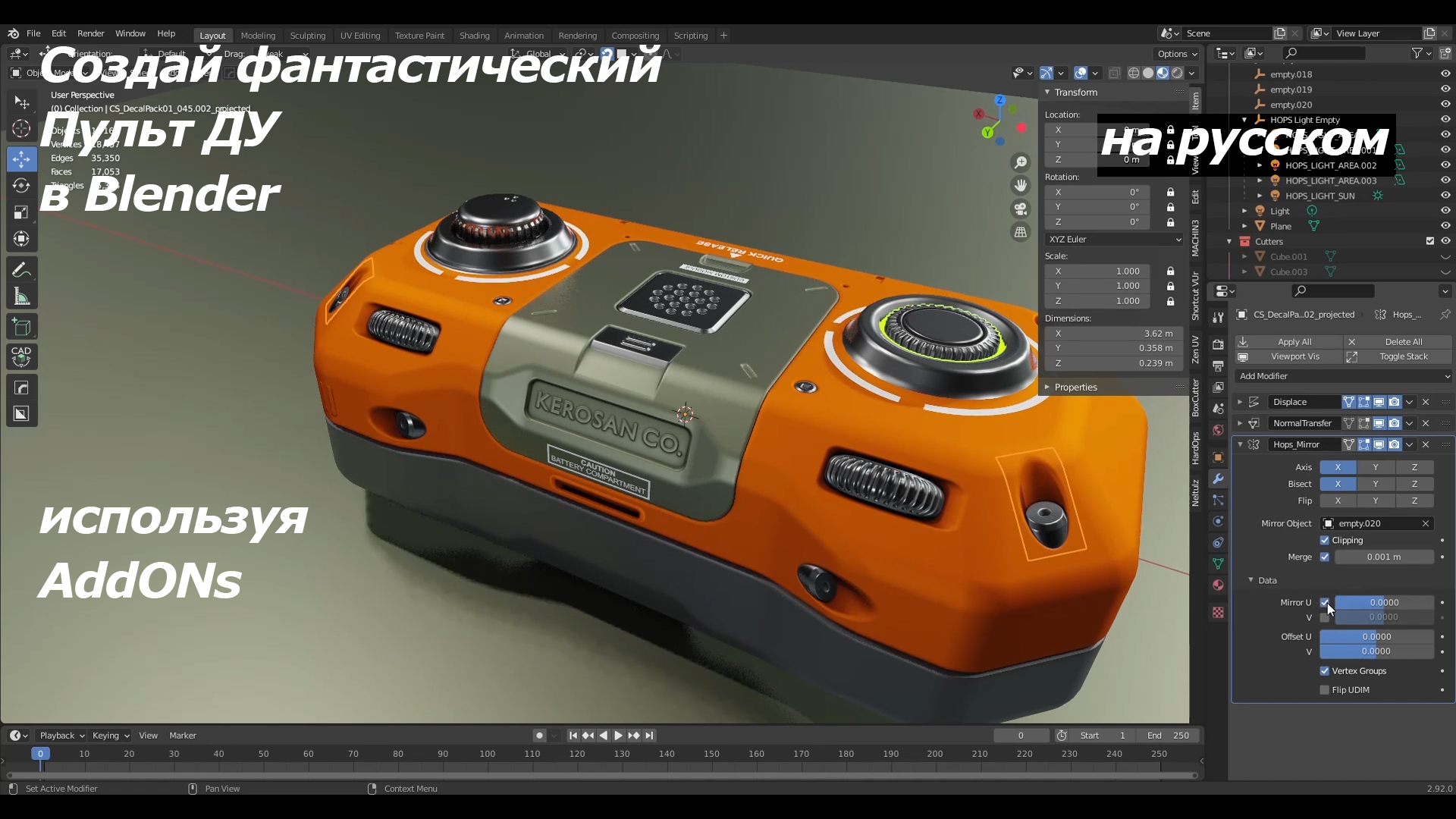Open the Render menu

pyautogui.click(x=91, y=33)
